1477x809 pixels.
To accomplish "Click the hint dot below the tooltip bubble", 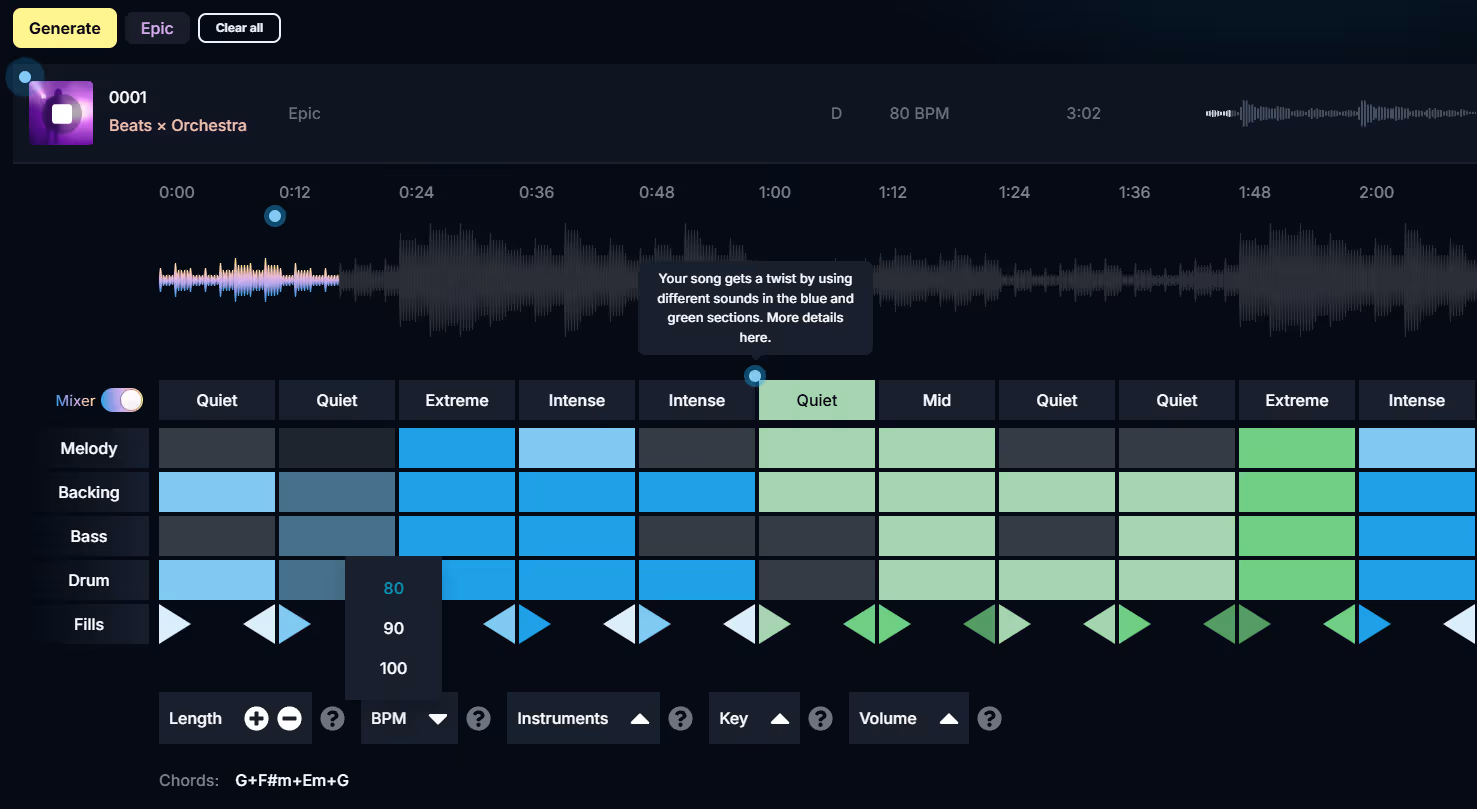I will 755,376.
